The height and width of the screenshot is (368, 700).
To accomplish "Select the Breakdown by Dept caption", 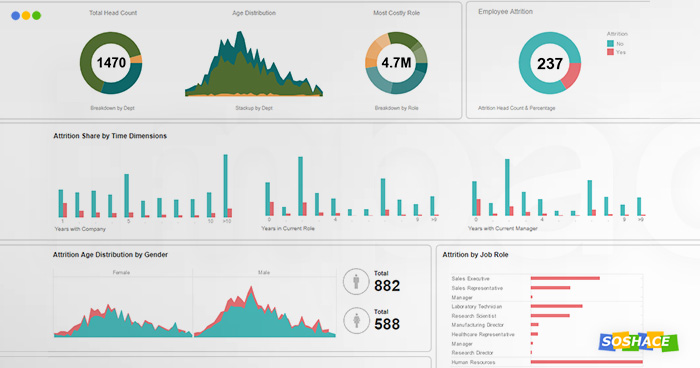I will (112, 108).
